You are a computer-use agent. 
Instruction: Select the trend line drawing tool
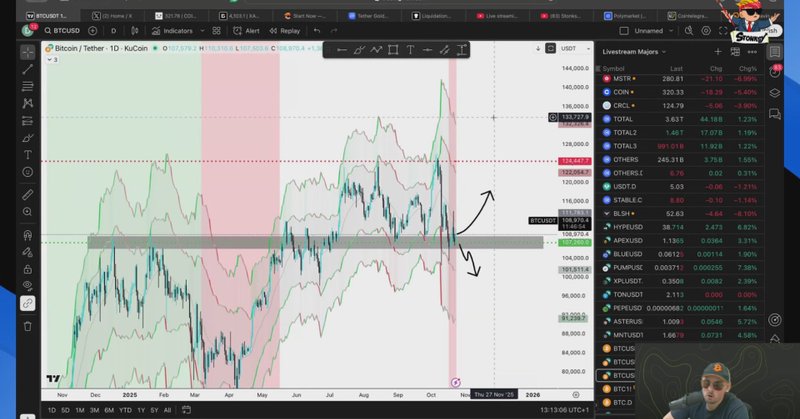pyautogui.click(x=28, y=69)
